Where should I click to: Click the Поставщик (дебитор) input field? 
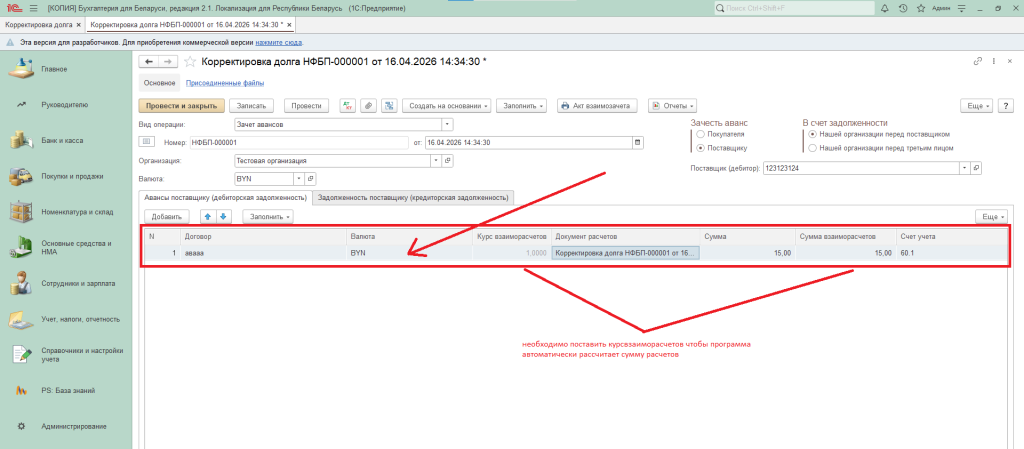(859, 169)
